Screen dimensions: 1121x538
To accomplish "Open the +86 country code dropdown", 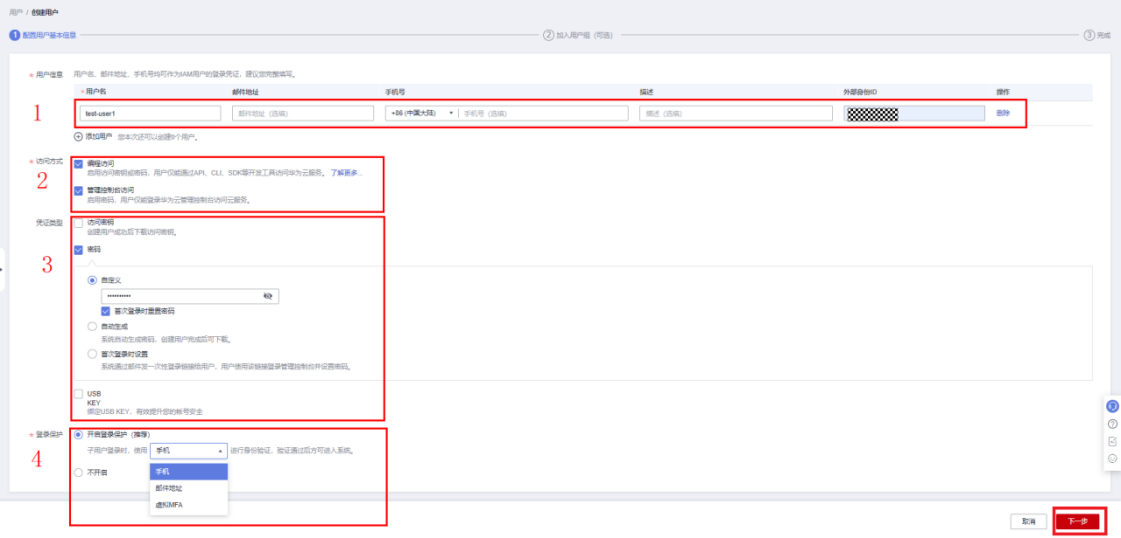I will coord(420,113).
